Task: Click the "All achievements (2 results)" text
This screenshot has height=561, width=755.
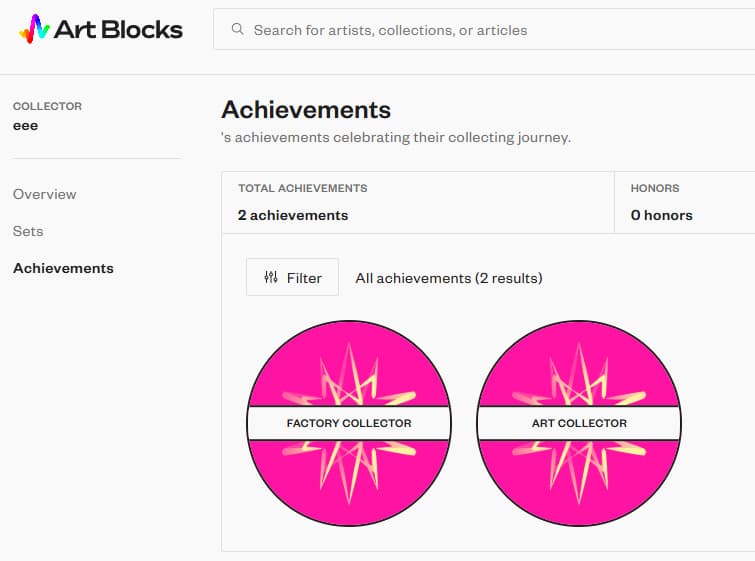Action: (x=449, y=278)
